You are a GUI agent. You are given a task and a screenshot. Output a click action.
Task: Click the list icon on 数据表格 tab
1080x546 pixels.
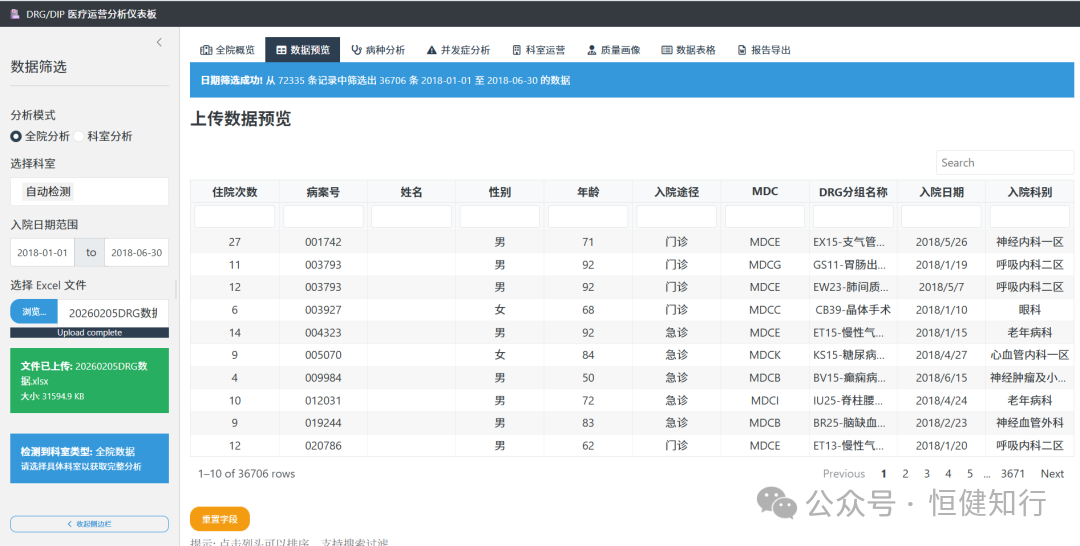pyautogui.click(x=667, y=50)
